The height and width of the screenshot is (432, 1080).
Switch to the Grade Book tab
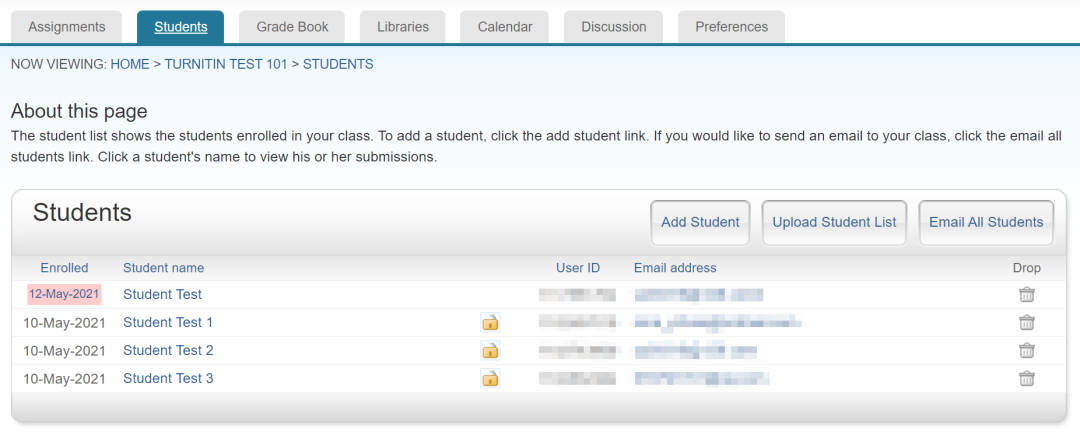coord(292,27)
